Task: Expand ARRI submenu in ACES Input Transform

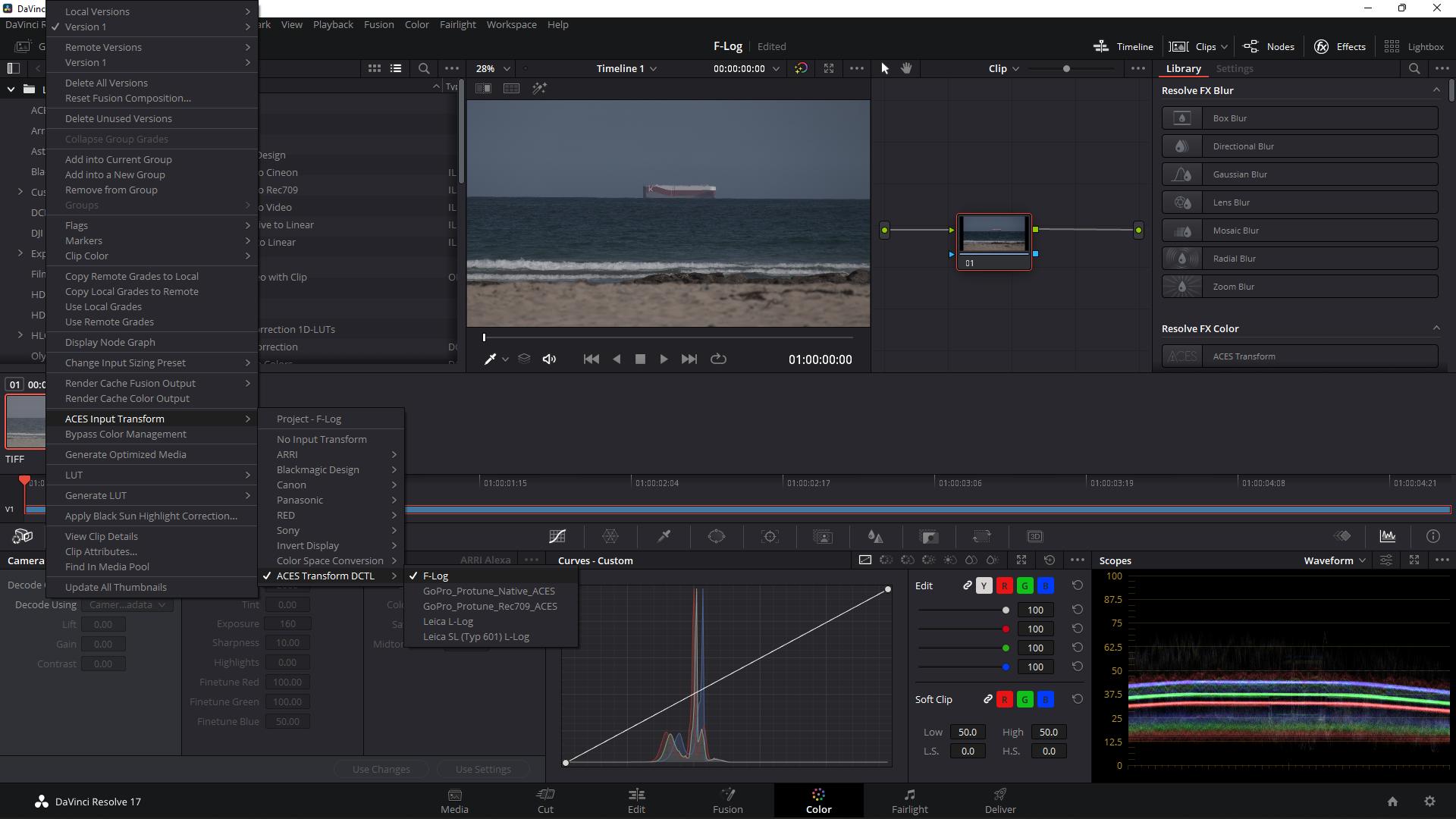Action: [x=331, y=454]
